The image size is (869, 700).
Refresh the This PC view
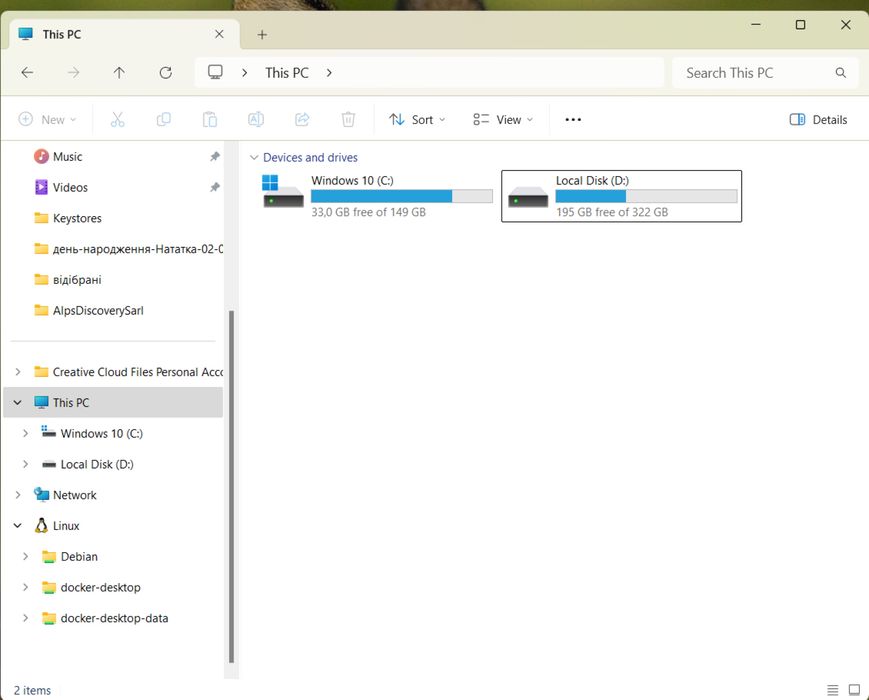(165, 73)
